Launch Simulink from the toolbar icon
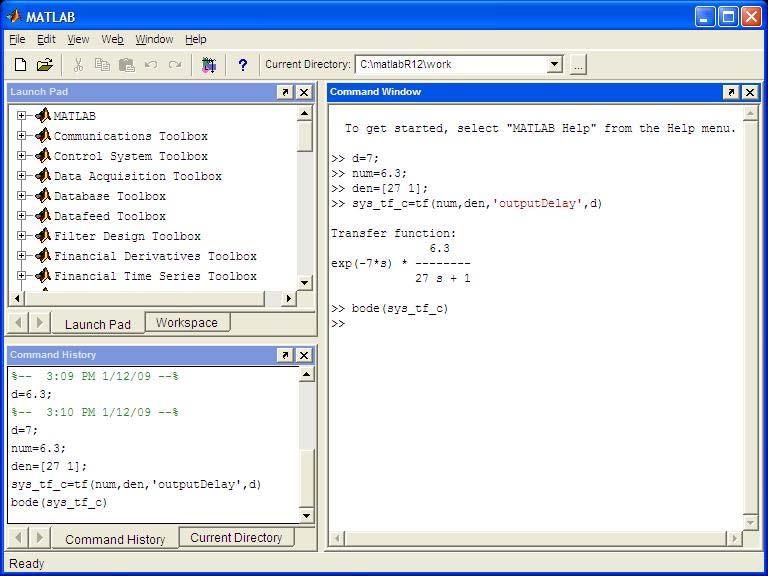The width and height of the screenshot is (768, 576). click(x=209, y=65)
